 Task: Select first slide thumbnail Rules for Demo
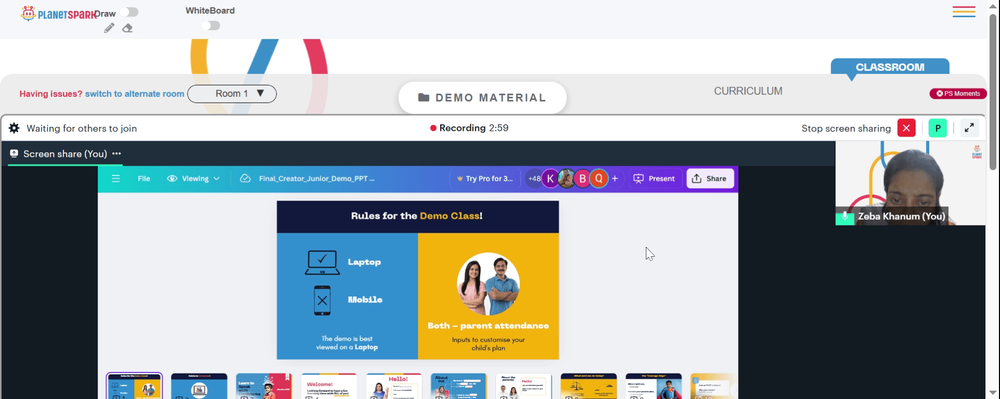135,386
